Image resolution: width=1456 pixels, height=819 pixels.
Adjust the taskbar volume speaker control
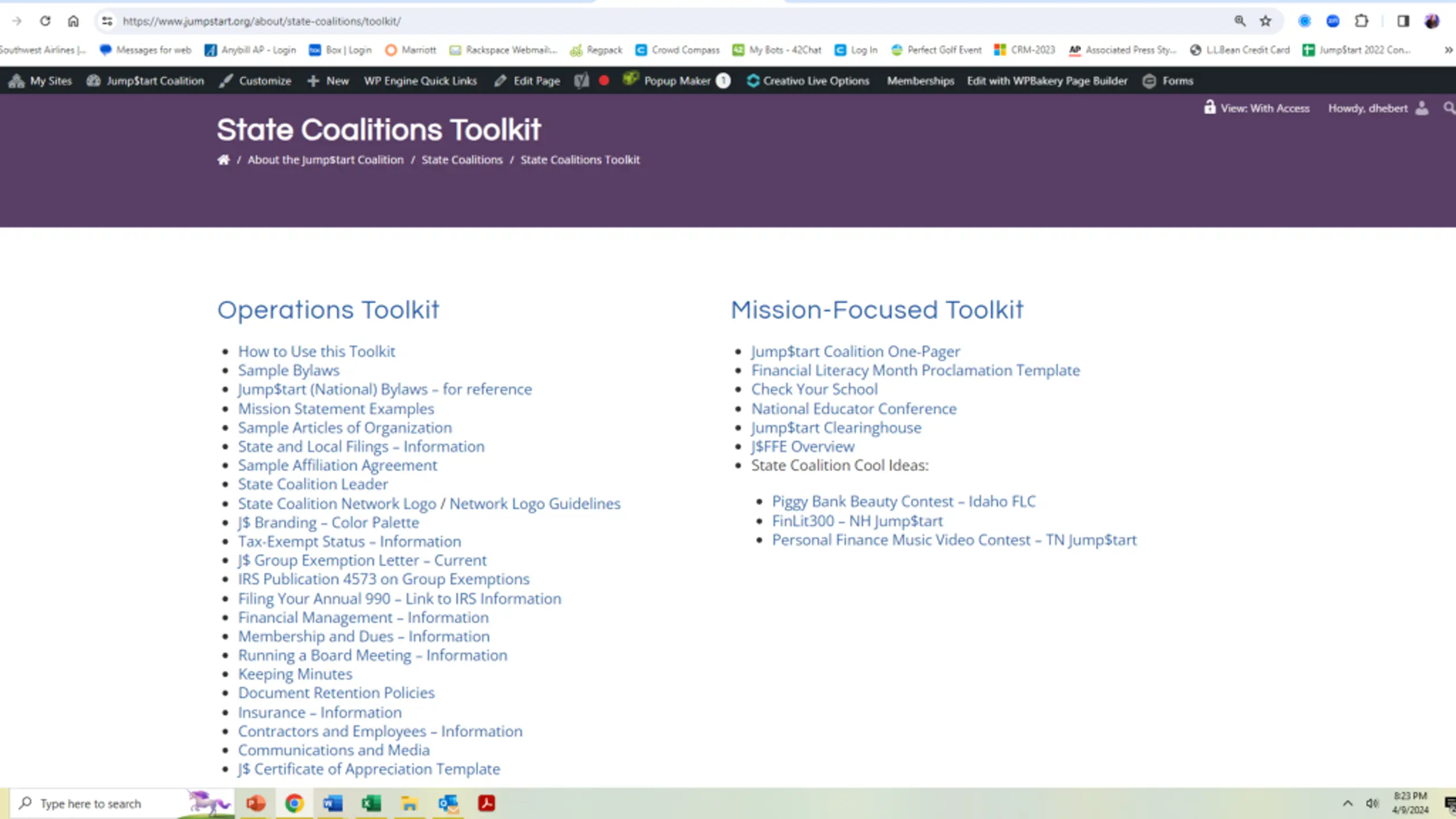pos(1372,803)
